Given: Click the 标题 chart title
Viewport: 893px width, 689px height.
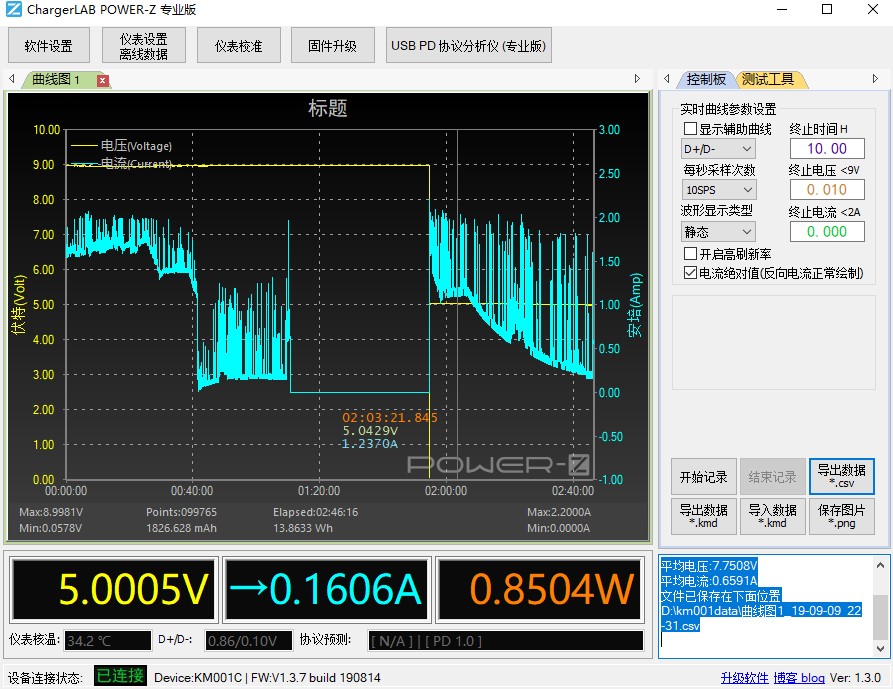Looking at the screenshot, I should (x=327, y=108).
